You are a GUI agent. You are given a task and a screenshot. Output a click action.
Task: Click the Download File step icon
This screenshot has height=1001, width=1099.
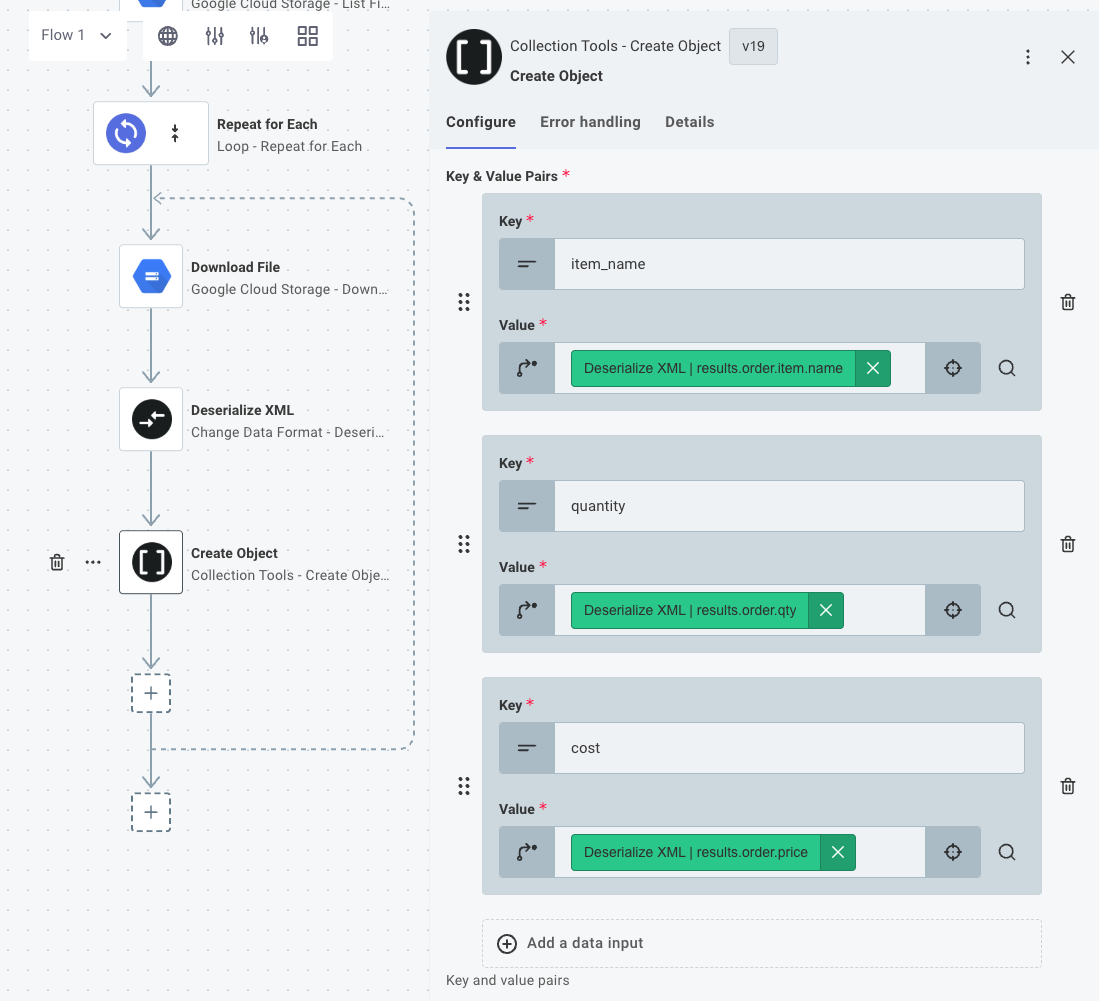tap(151, 277)
